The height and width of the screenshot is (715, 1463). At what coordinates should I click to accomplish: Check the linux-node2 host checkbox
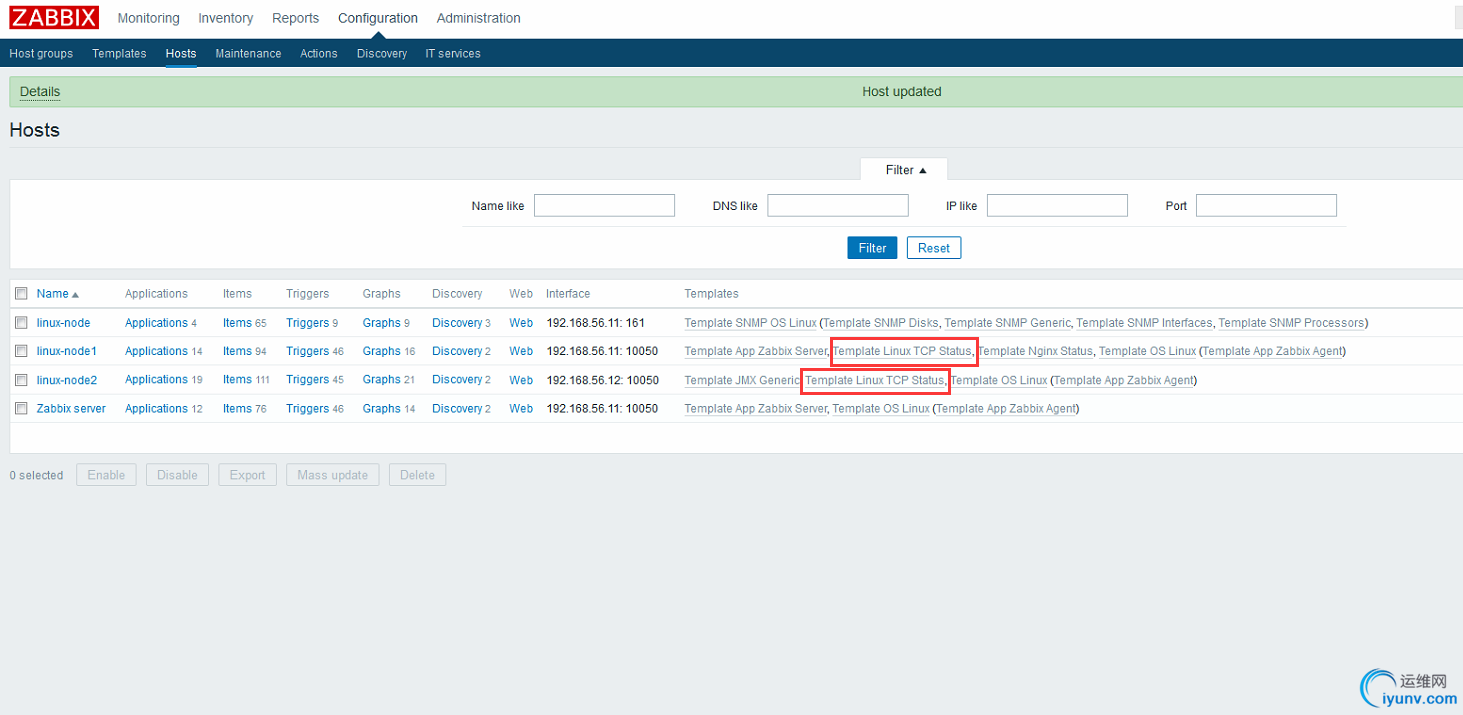click(21, 380)
